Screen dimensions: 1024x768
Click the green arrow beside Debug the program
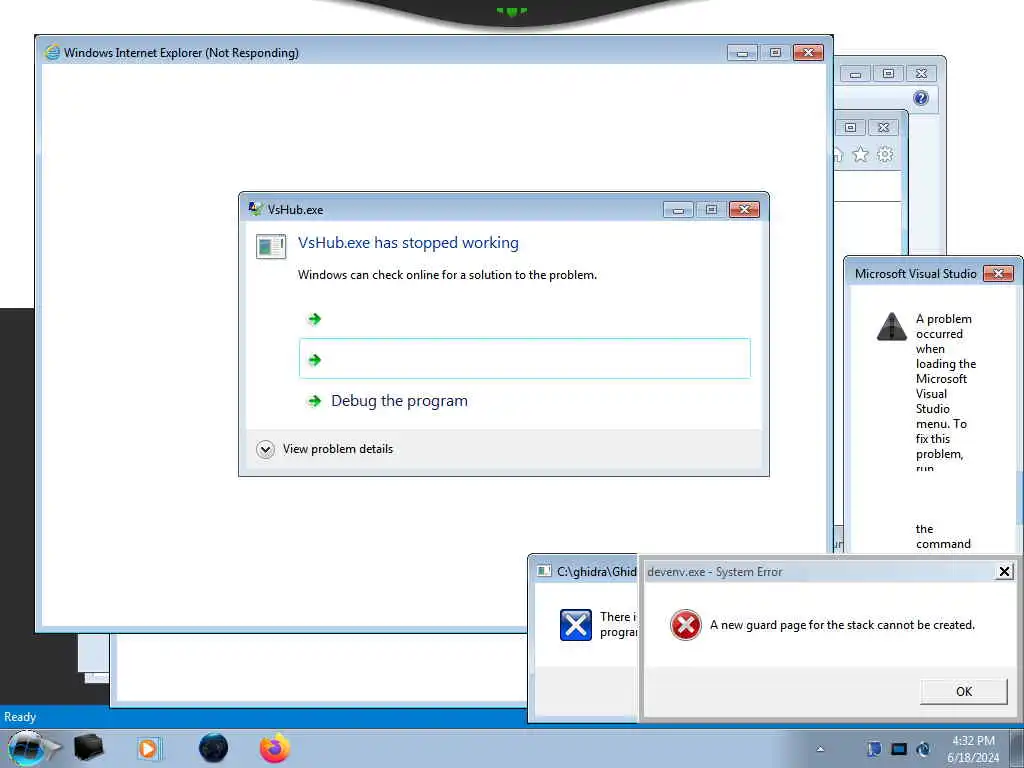314,400
